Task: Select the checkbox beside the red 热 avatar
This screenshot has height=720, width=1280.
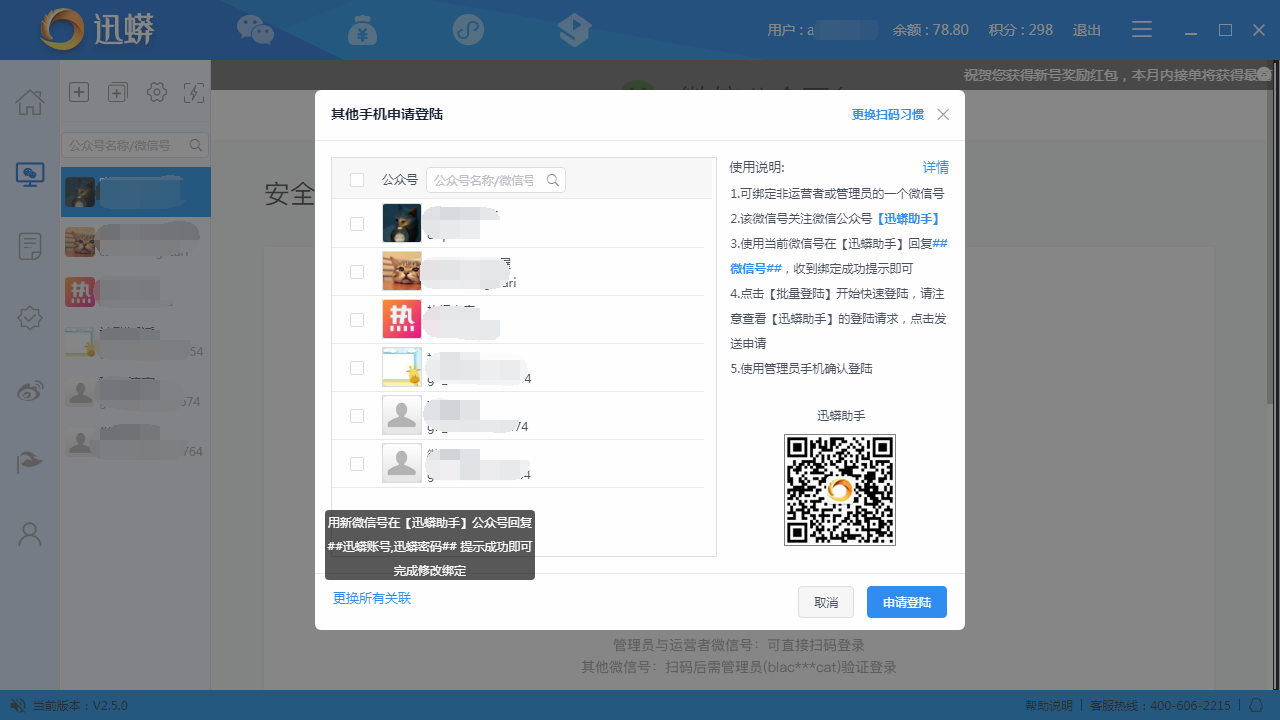Action: [x=357, y=320]
